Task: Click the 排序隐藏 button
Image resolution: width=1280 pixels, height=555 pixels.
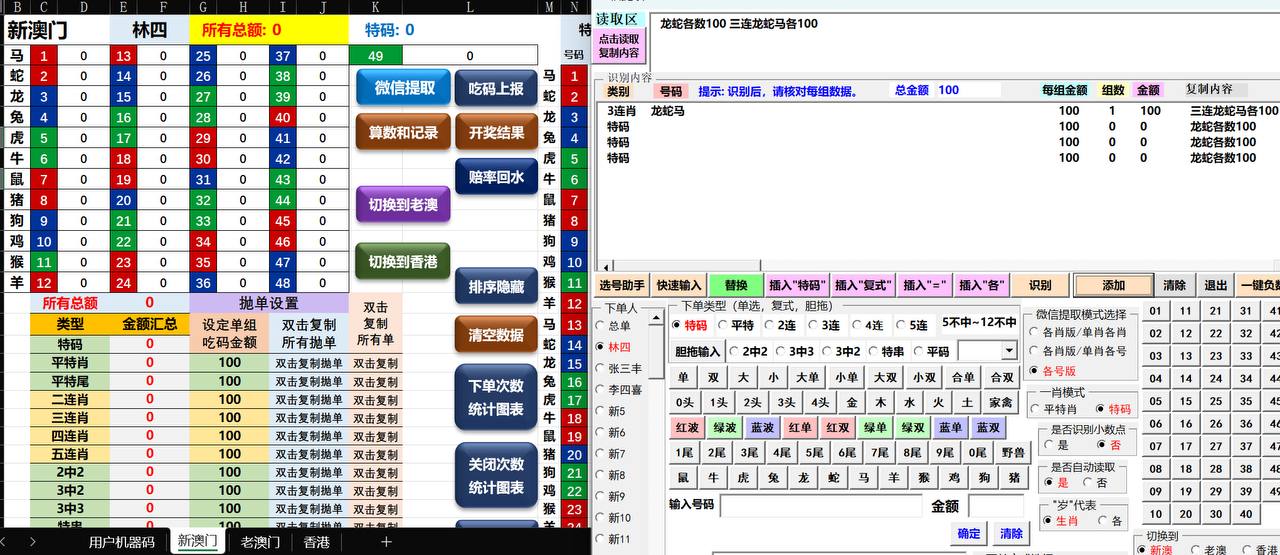Action: [x=496, y=287]
